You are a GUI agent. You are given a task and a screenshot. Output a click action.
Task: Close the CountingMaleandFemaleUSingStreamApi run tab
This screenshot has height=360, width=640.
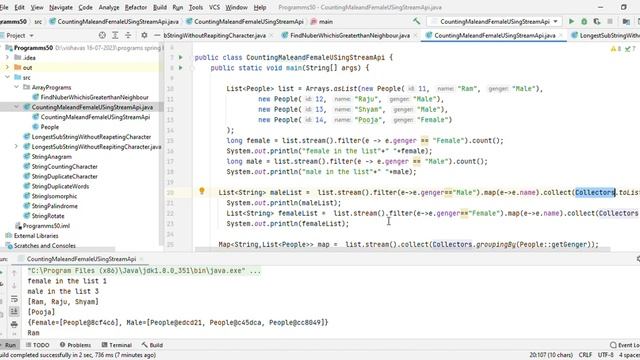tap(141, 259)
